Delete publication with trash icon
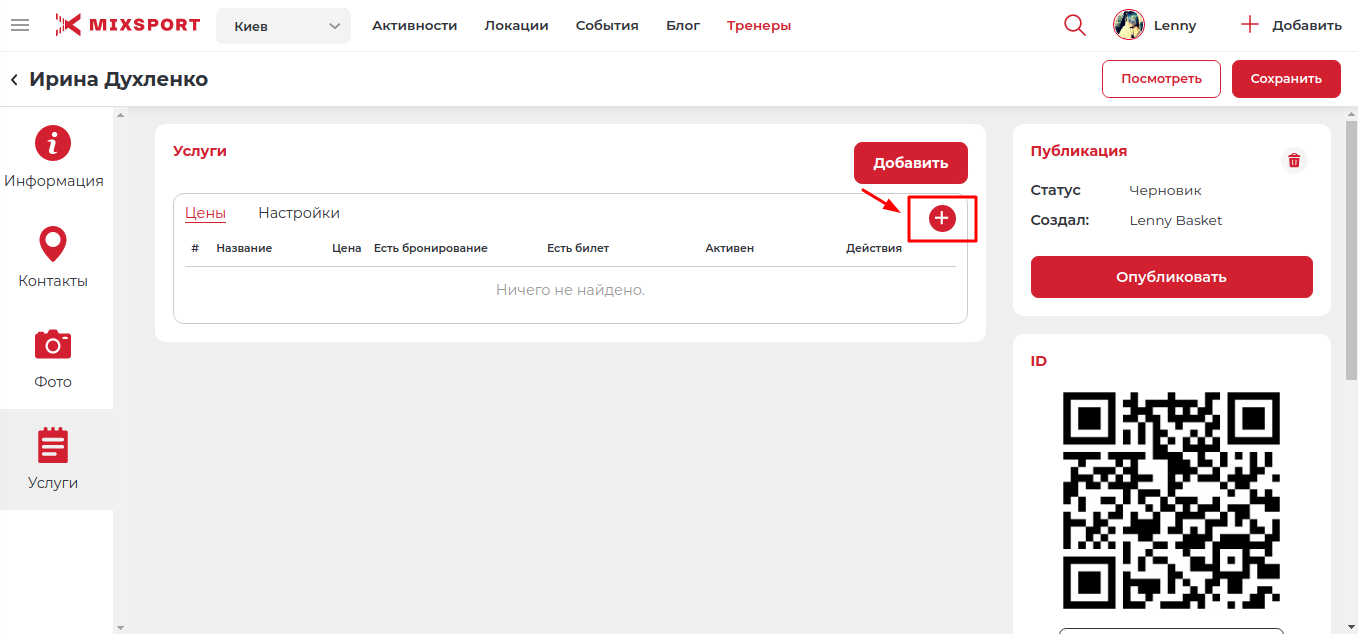The width and height of the screenshot is (1358, 634). tap(1294, 160)
